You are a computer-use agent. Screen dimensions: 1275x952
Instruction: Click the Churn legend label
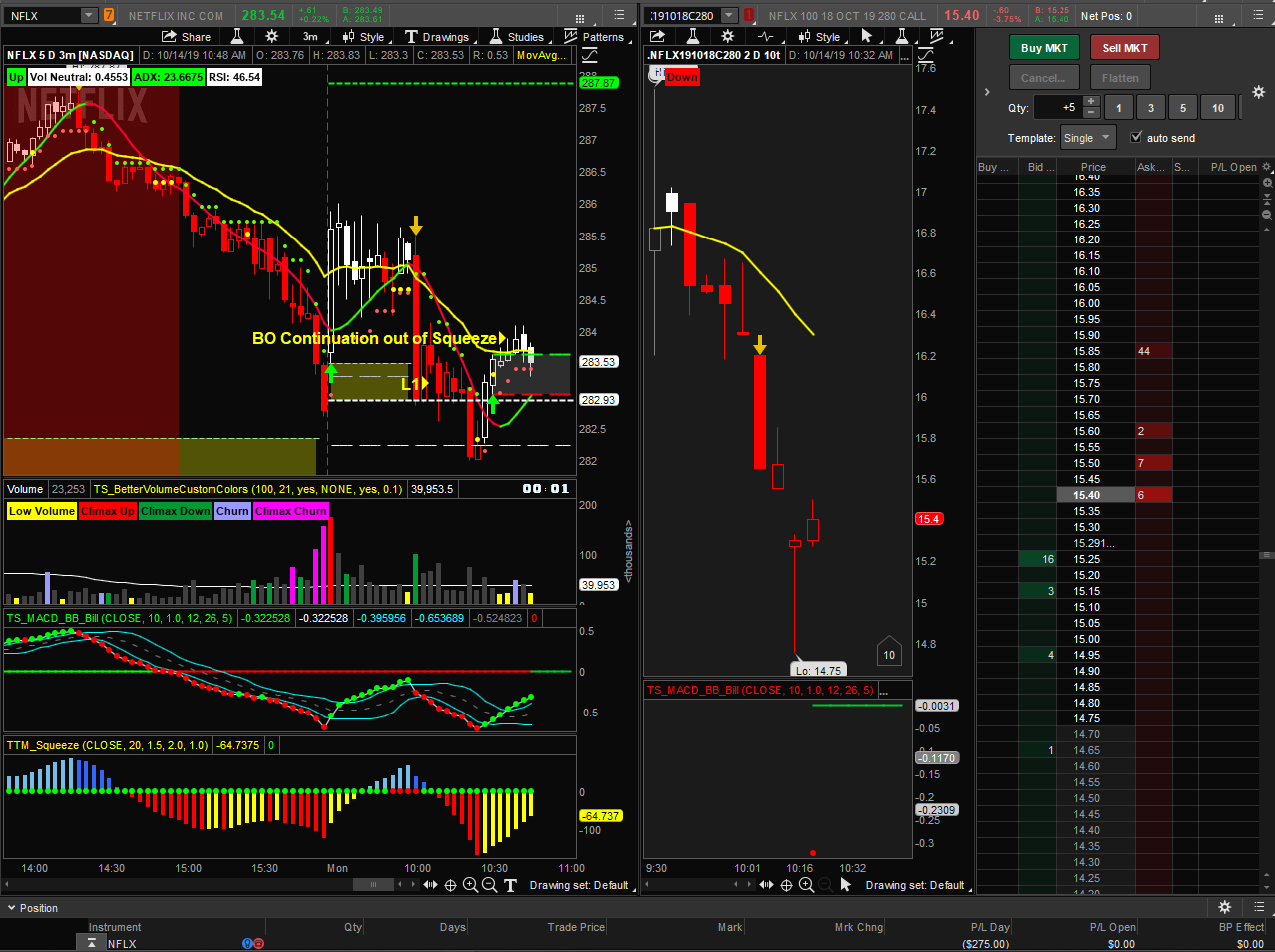pyautogui.click(x=232, y=511)
